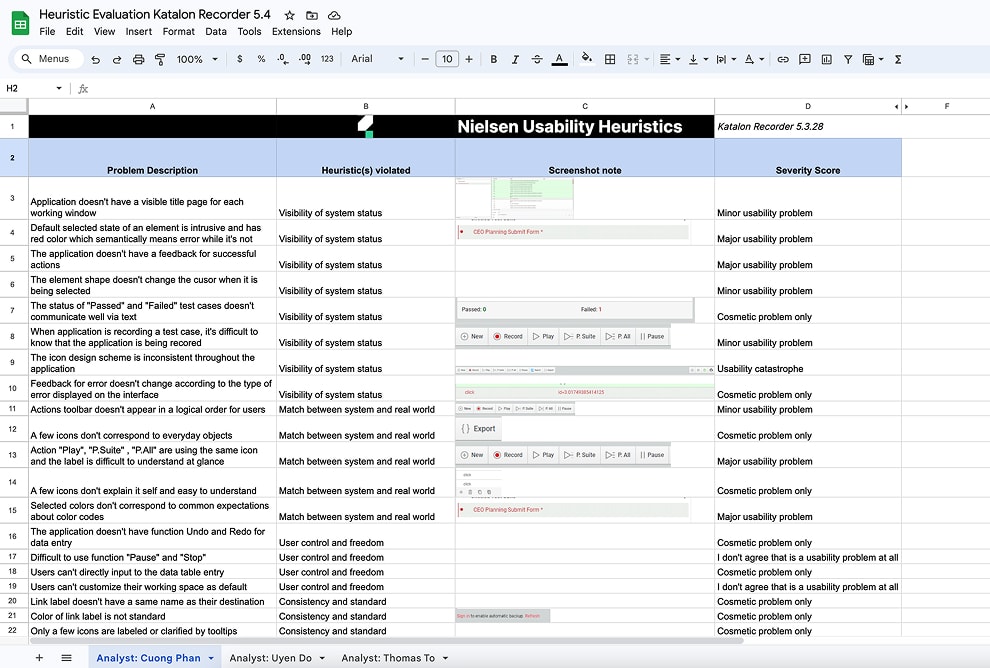The height and width of the screenshot is (668, 990).
Task: Click the Merge cells icon
Action: [633, 59]
